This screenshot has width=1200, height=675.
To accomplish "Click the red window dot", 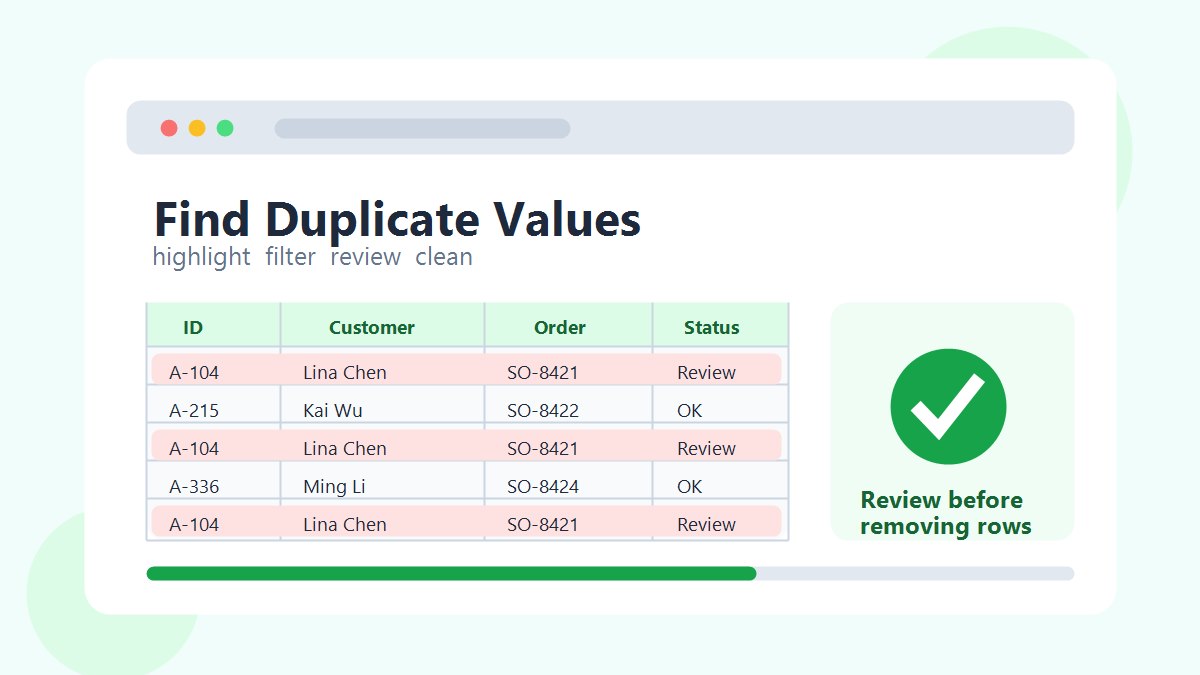I will pos(169,128).
